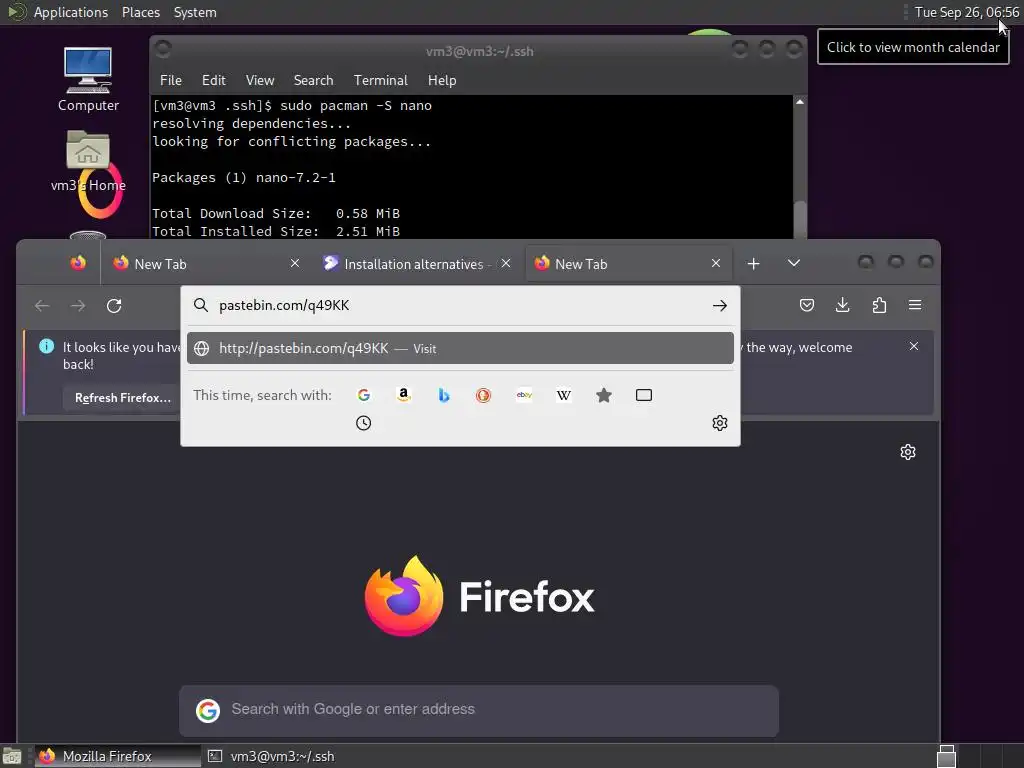This screenshot has width=1024, height=768.
Task: Close Installation alternatives tab
Action: pos(506,263)
